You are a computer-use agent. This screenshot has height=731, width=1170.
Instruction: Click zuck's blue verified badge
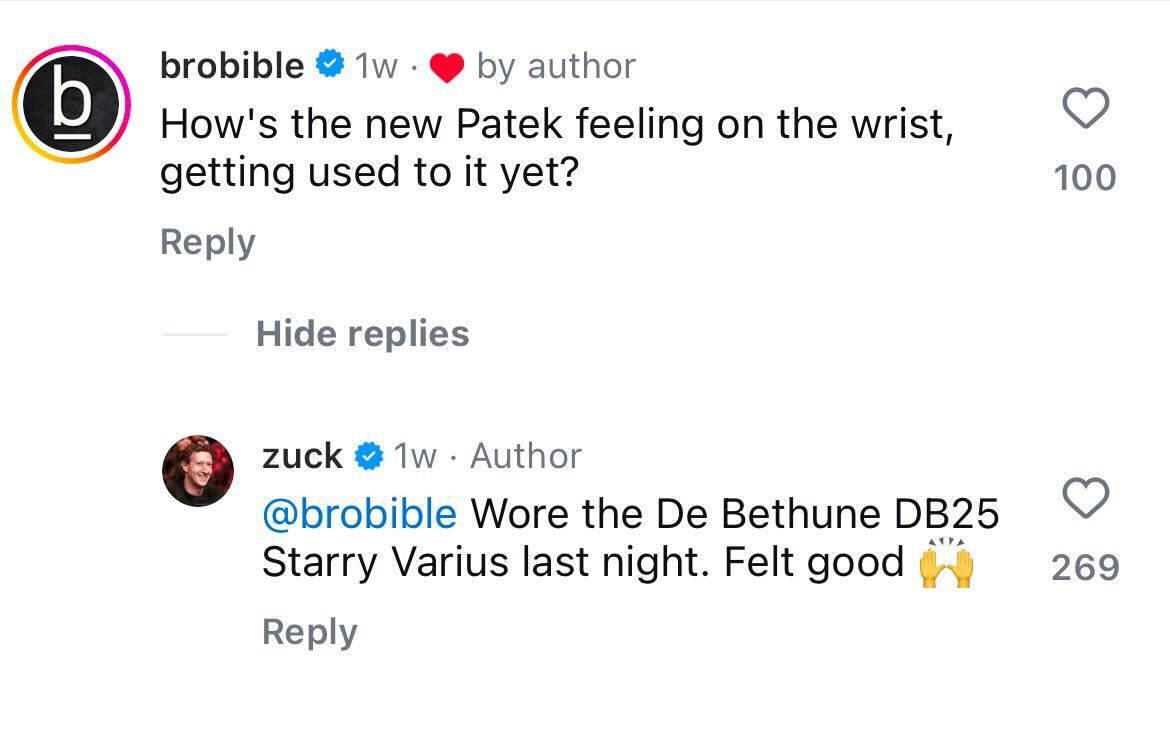click(x=370, y=456)
